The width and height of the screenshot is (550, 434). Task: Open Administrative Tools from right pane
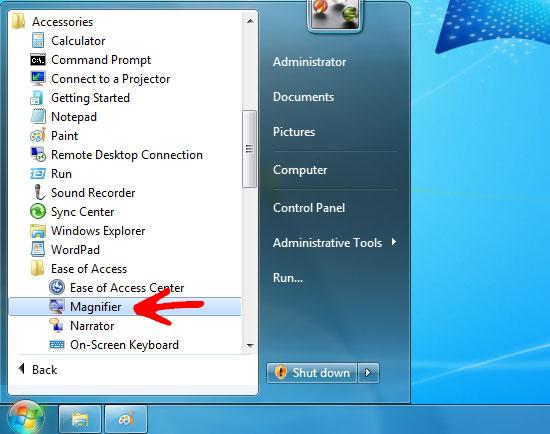click(x=327, y=242)
